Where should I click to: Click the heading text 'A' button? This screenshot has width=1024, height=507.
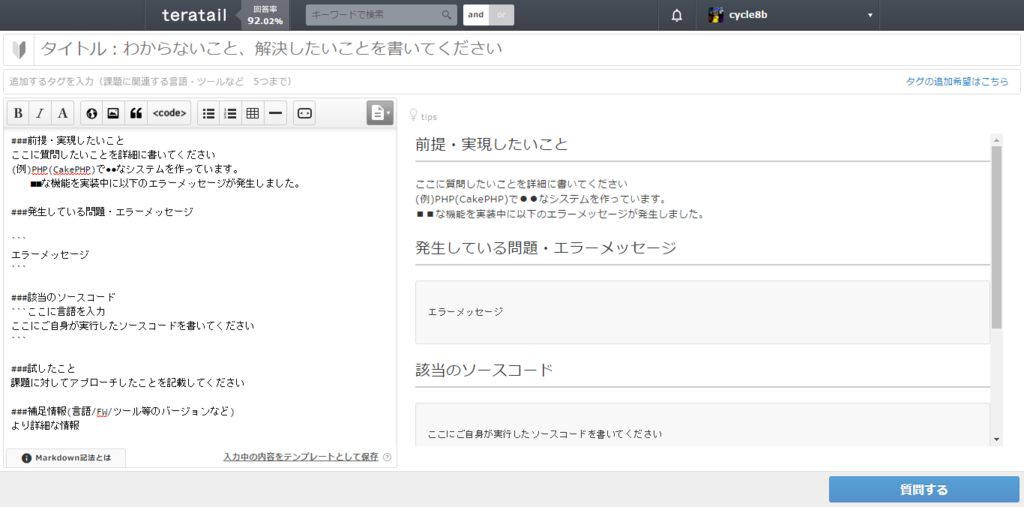point(62,113)
